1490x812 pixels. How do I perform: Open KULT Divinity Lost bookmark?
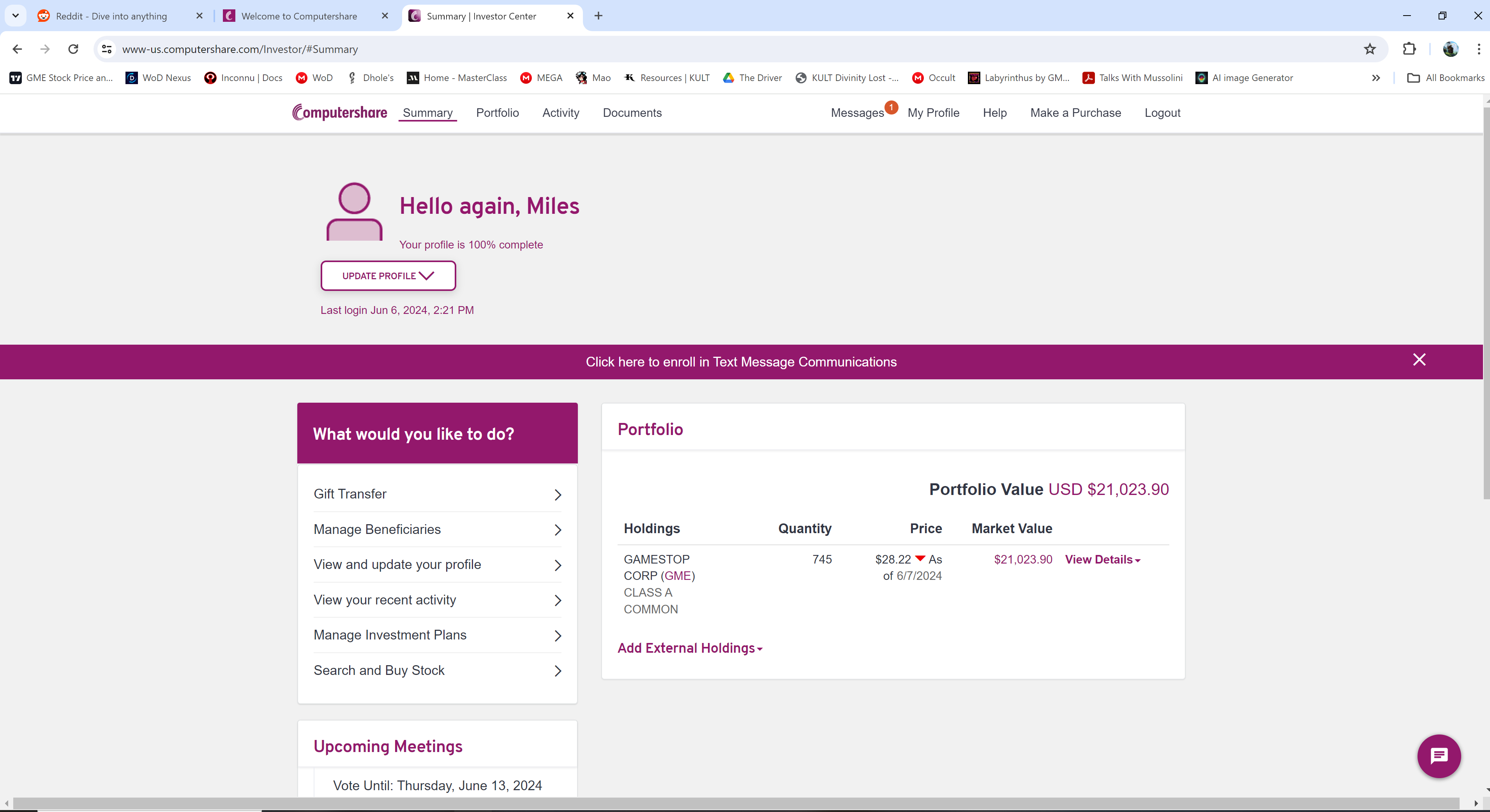pyautogui.click(x=847, y=78)
